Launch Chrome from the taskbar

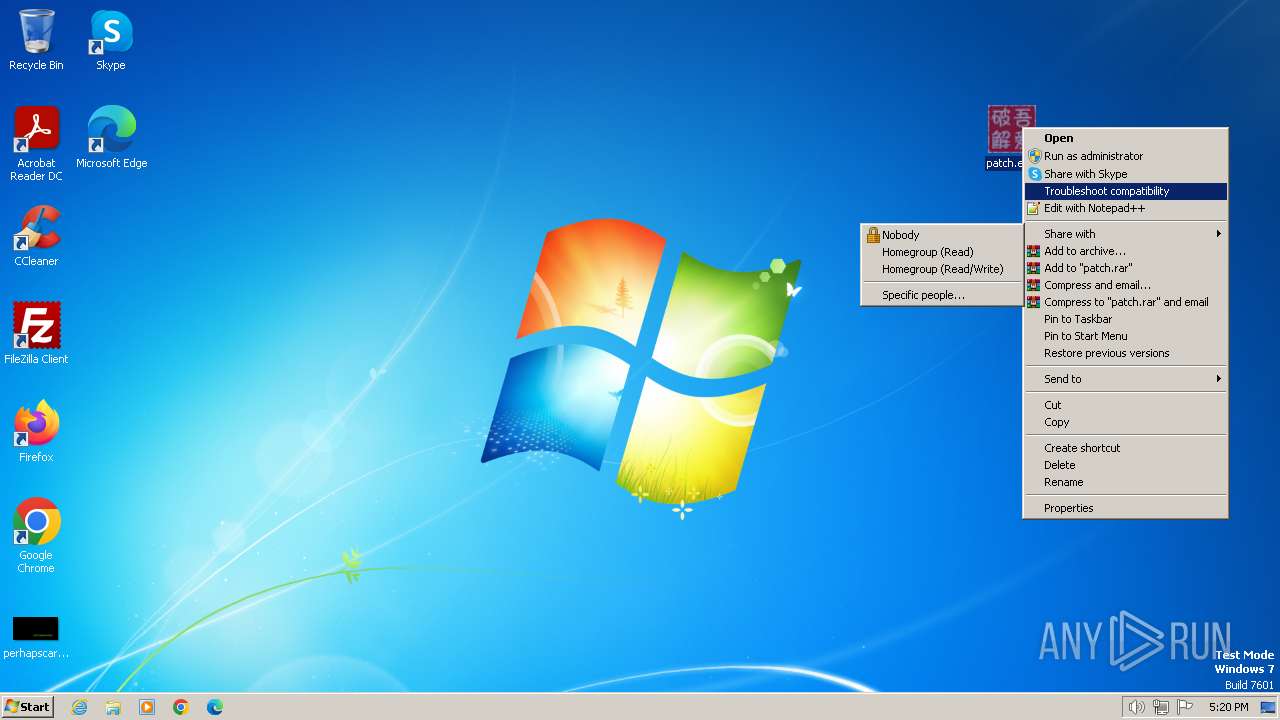tap(181, 707)
